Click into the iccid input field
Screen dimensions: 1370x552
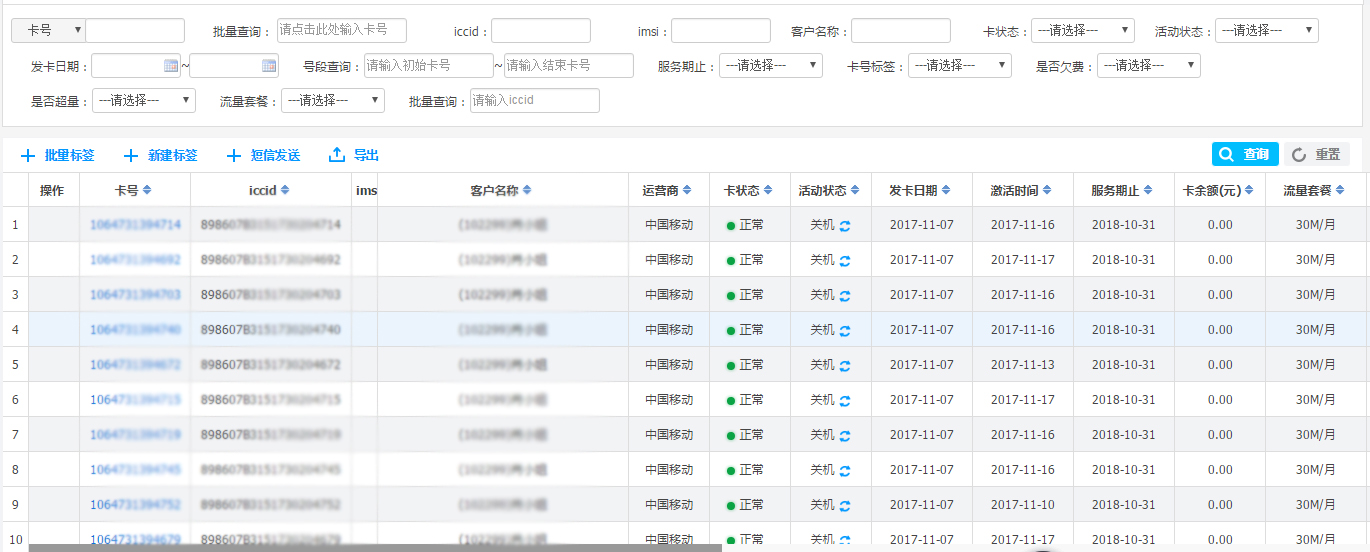(x=540, y=31)
